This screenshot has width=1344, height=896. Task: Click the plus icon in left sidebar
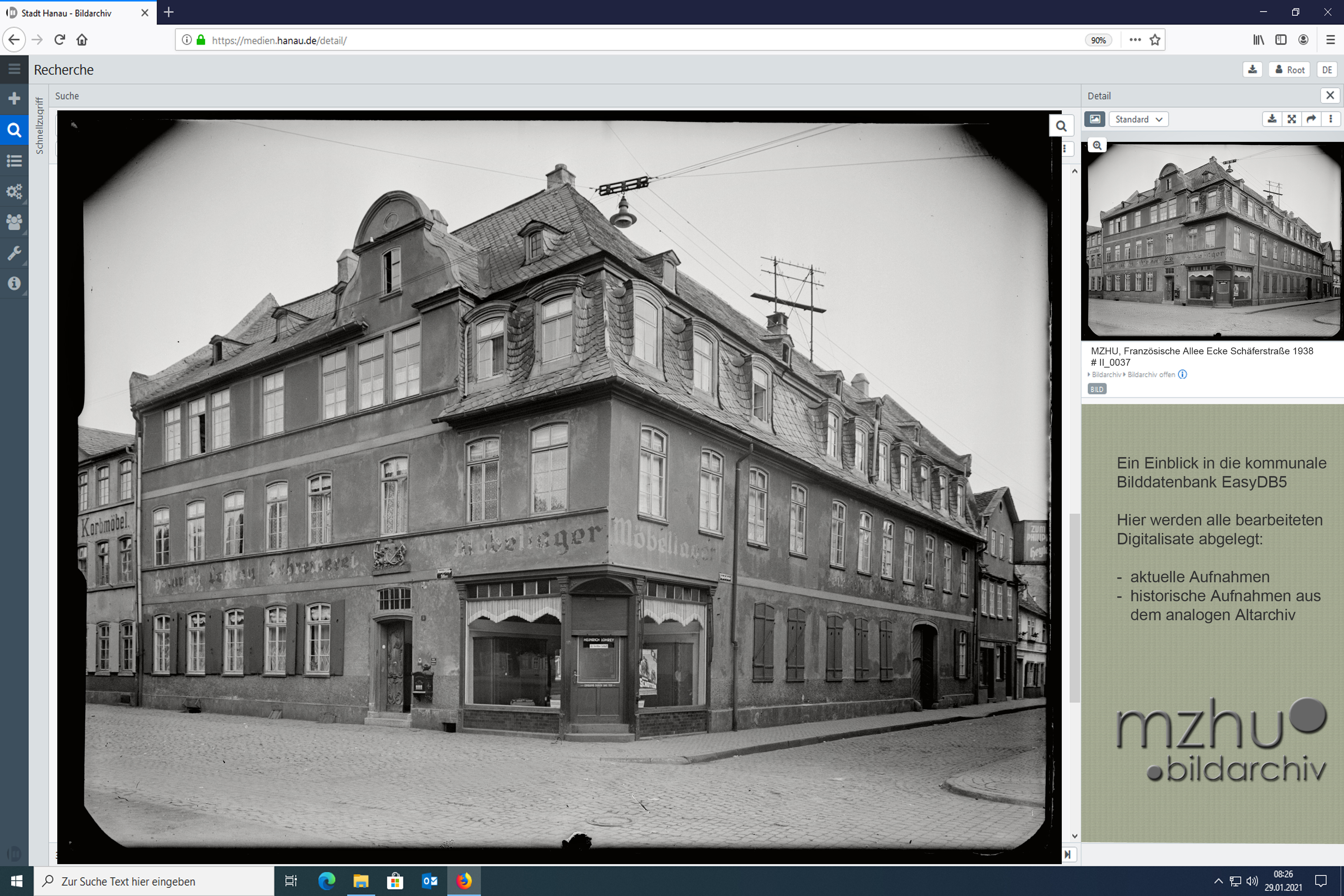14,99
